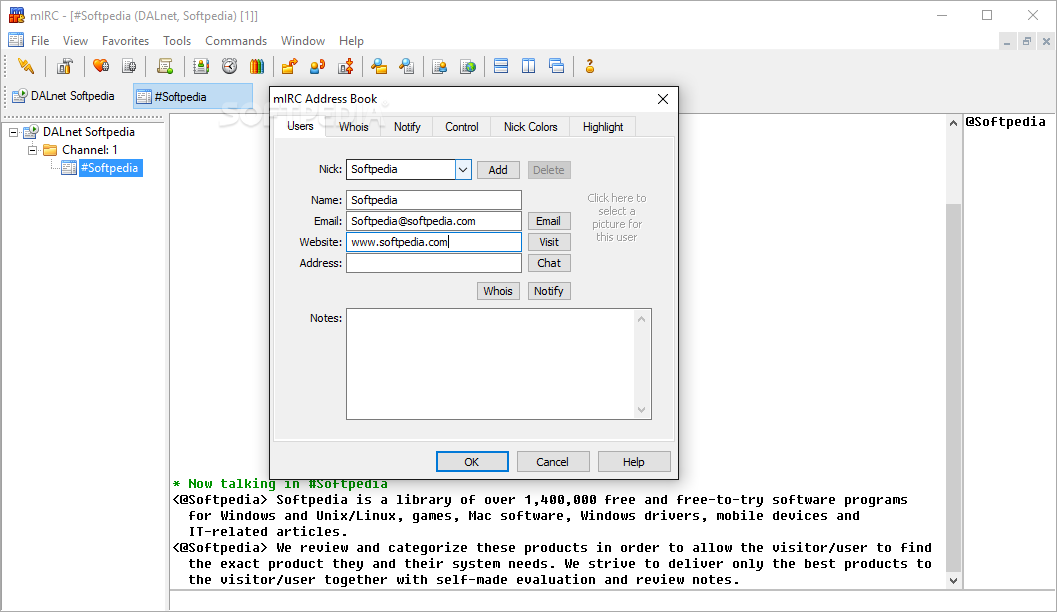Open Colors crayons toolbar icon
Screen dimensions: 1057x612
pyautogui.click(x=257, y=66)
